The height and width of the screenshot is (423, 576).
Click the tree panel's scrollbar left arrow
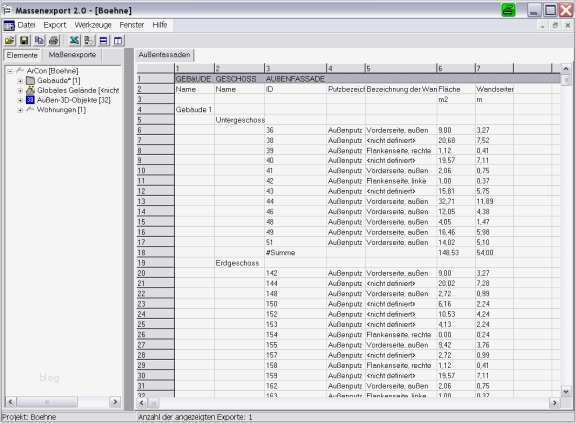tap(11, 402)
